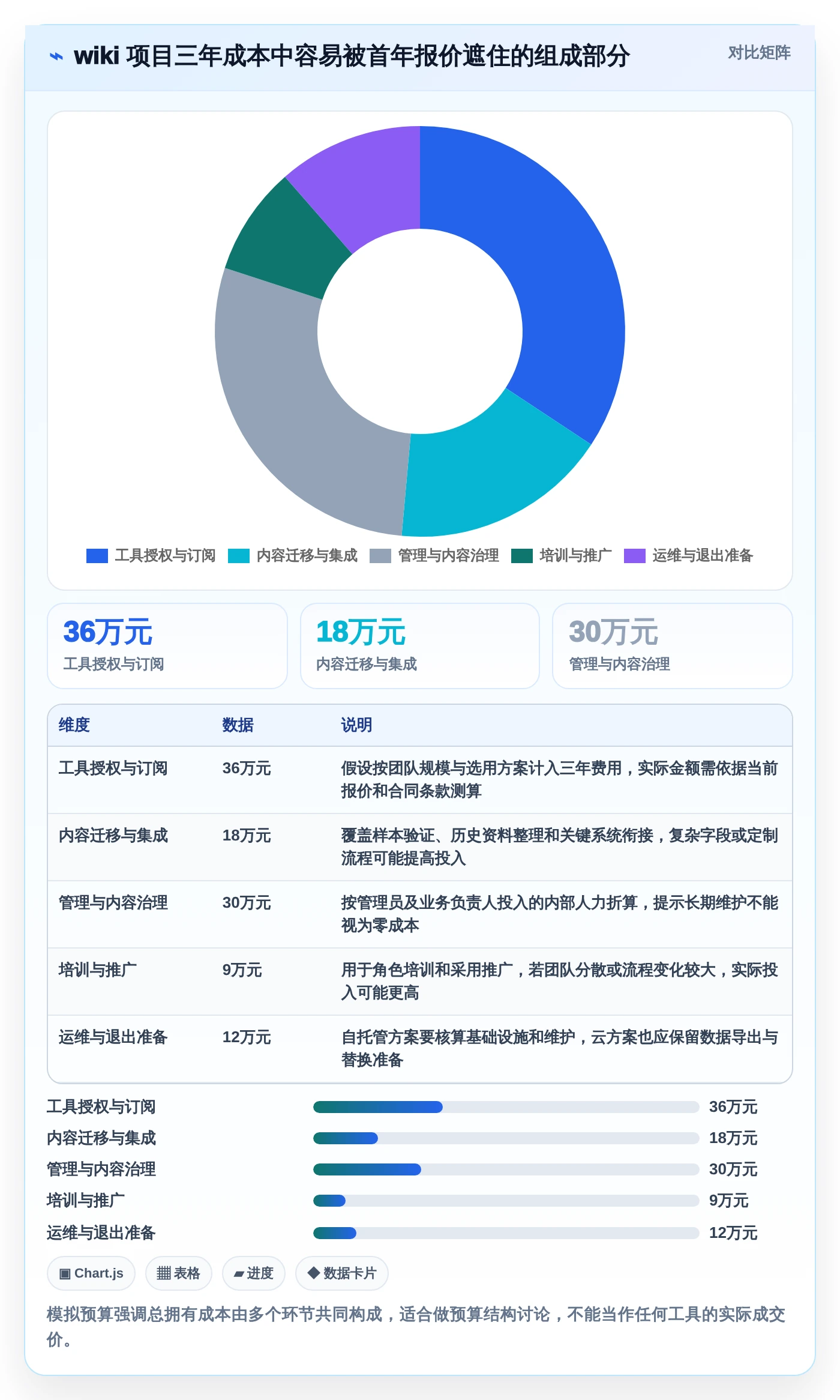Open the 18万元 内容迁移与集成 data card

[420, 646]
